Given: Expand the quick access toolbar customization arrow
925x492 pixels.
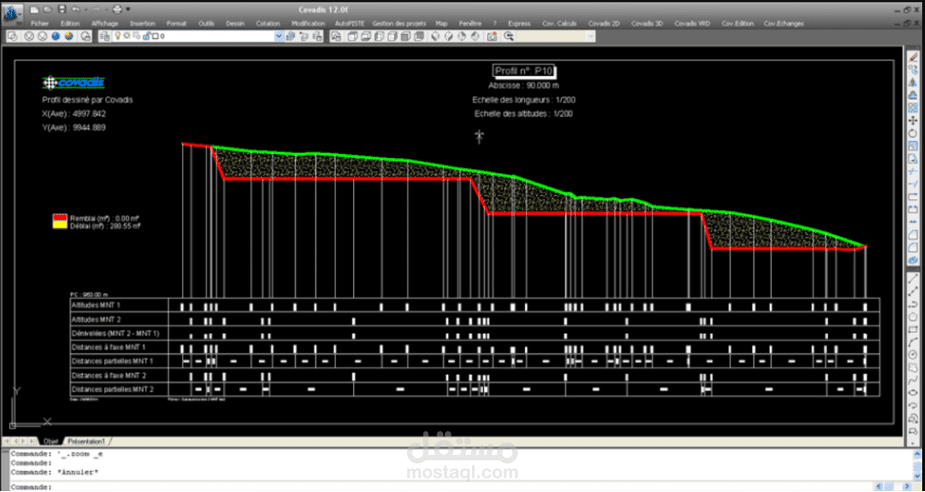Looking at the screenshot, I should pyautogui.click(x=128, y=9).
